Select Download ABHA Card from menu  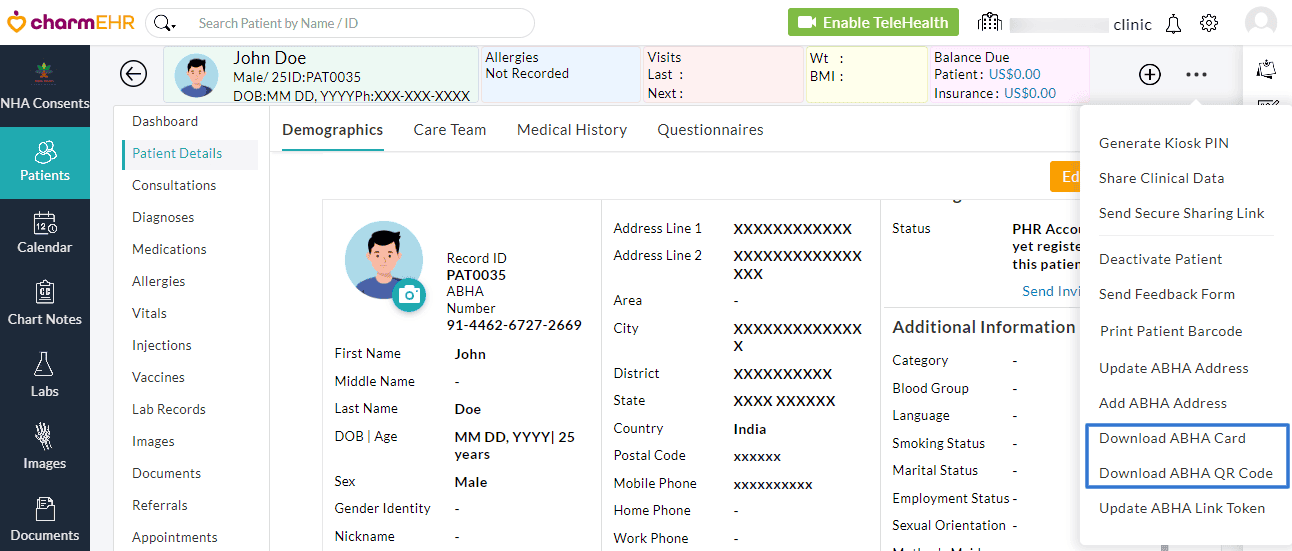[x=1172, y=438]
